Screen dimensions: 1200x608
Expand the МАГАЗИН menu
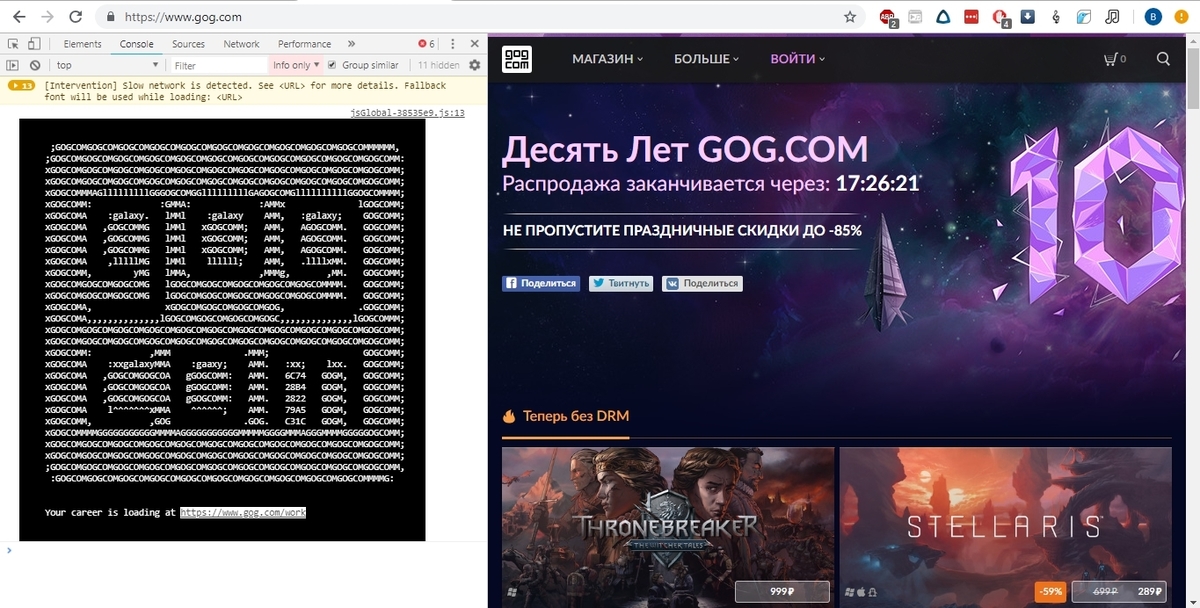coord(607,59)
